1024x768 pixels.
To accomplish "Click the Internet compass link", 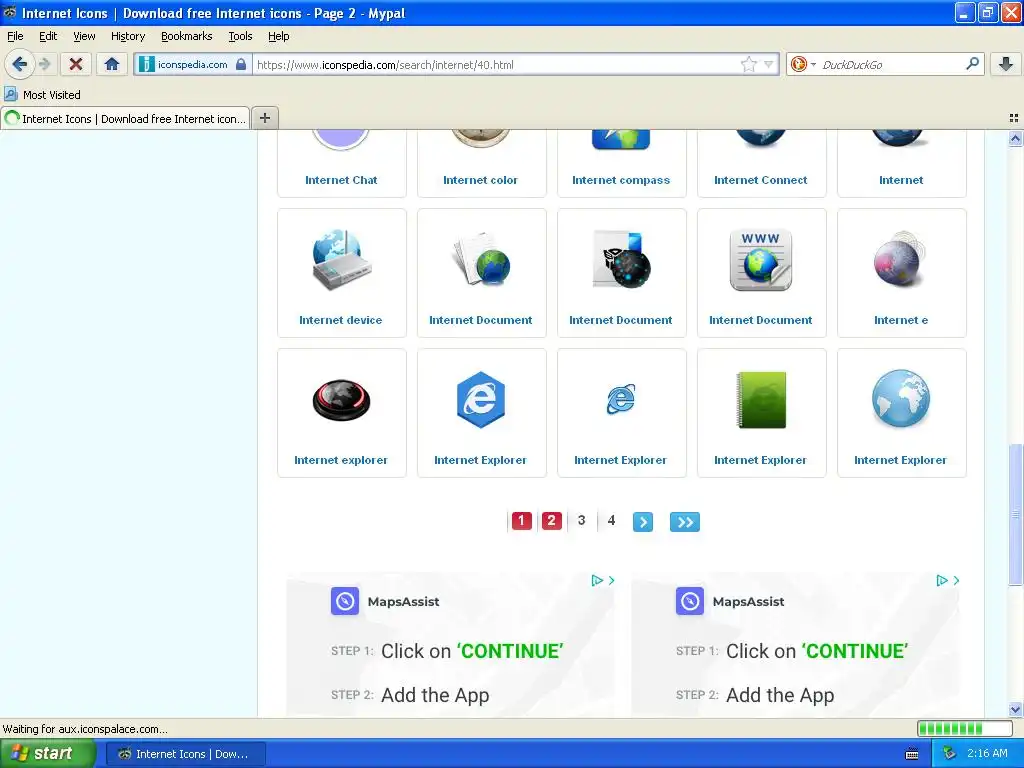I will (621, 180).
